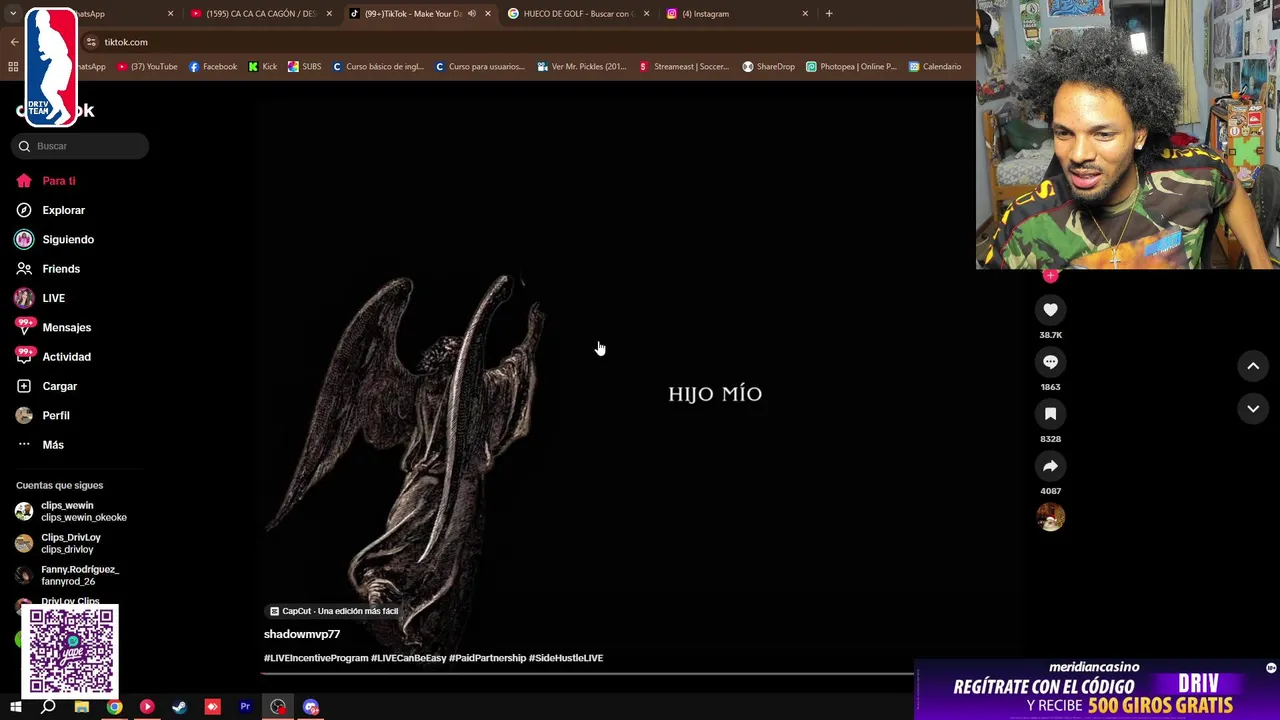
Task: Open the Streameast bookmark
Action: [x=683, y=67]
